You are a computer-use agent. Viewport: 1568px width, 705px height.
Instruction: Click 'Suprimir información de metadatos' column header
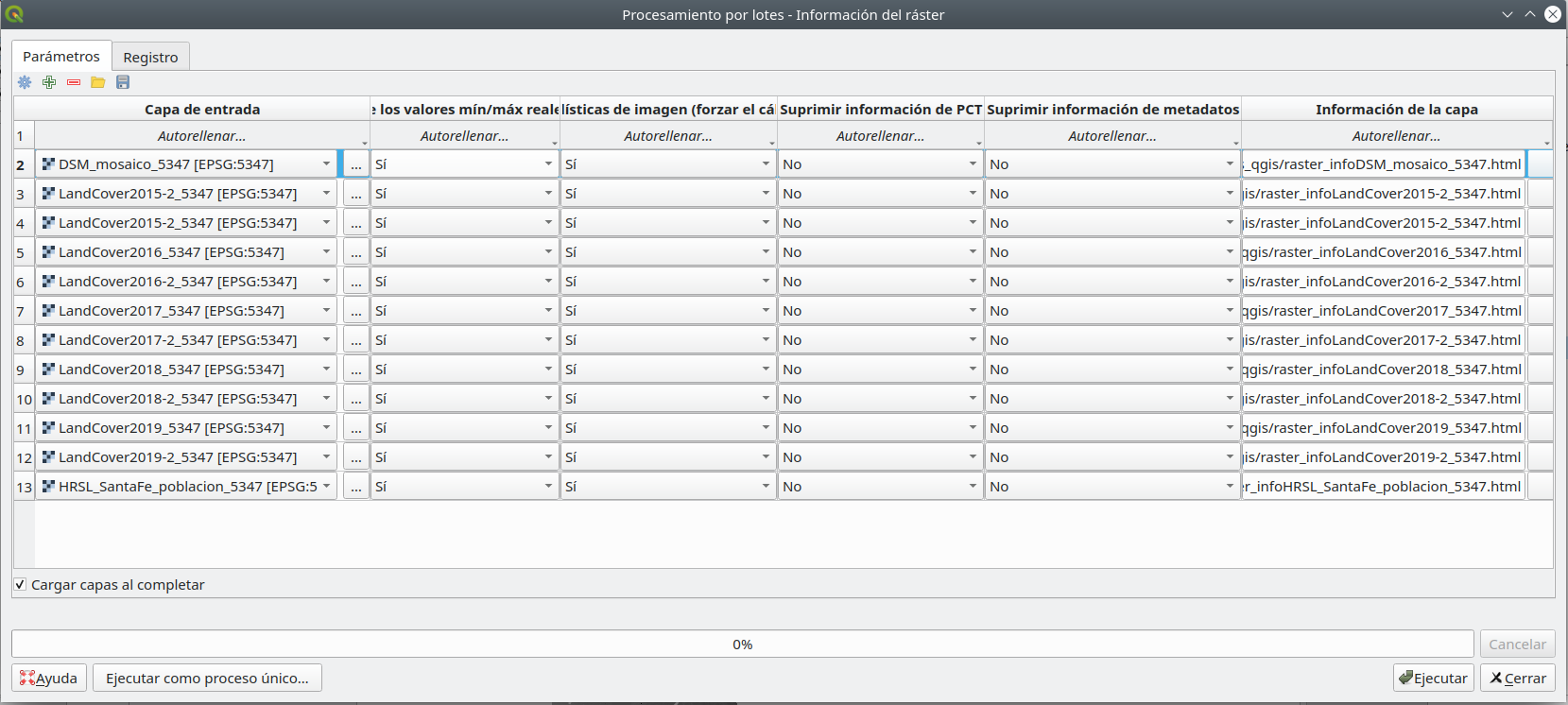[x=1112, y=109]
